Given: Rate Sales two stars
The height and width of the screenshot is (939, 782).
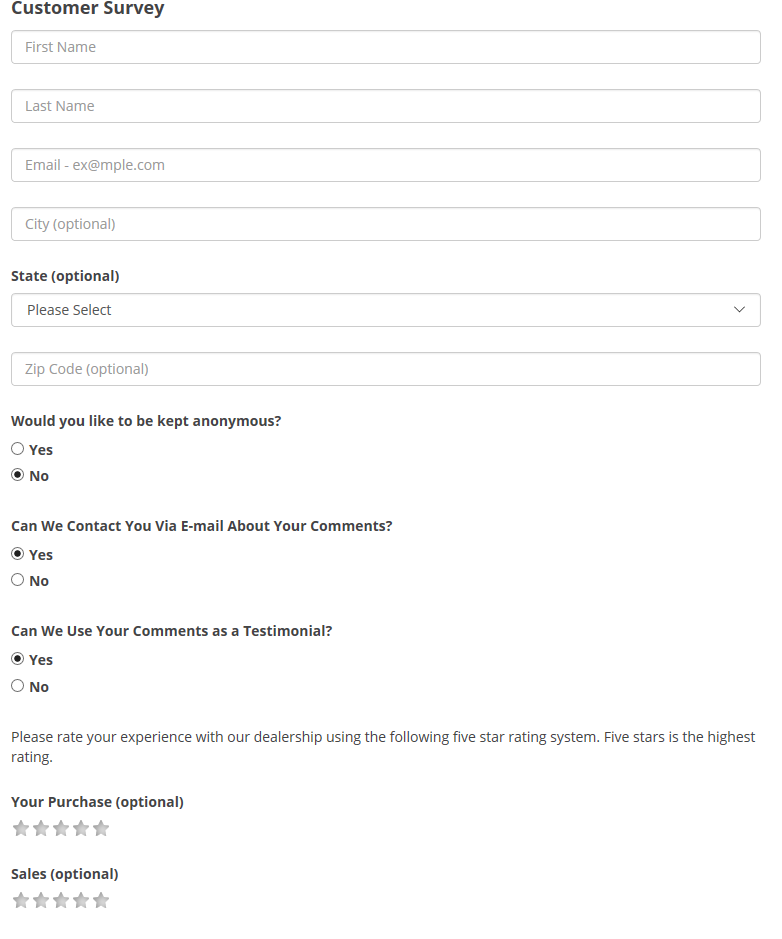Looking at the screenshot, I should point(41,900).
